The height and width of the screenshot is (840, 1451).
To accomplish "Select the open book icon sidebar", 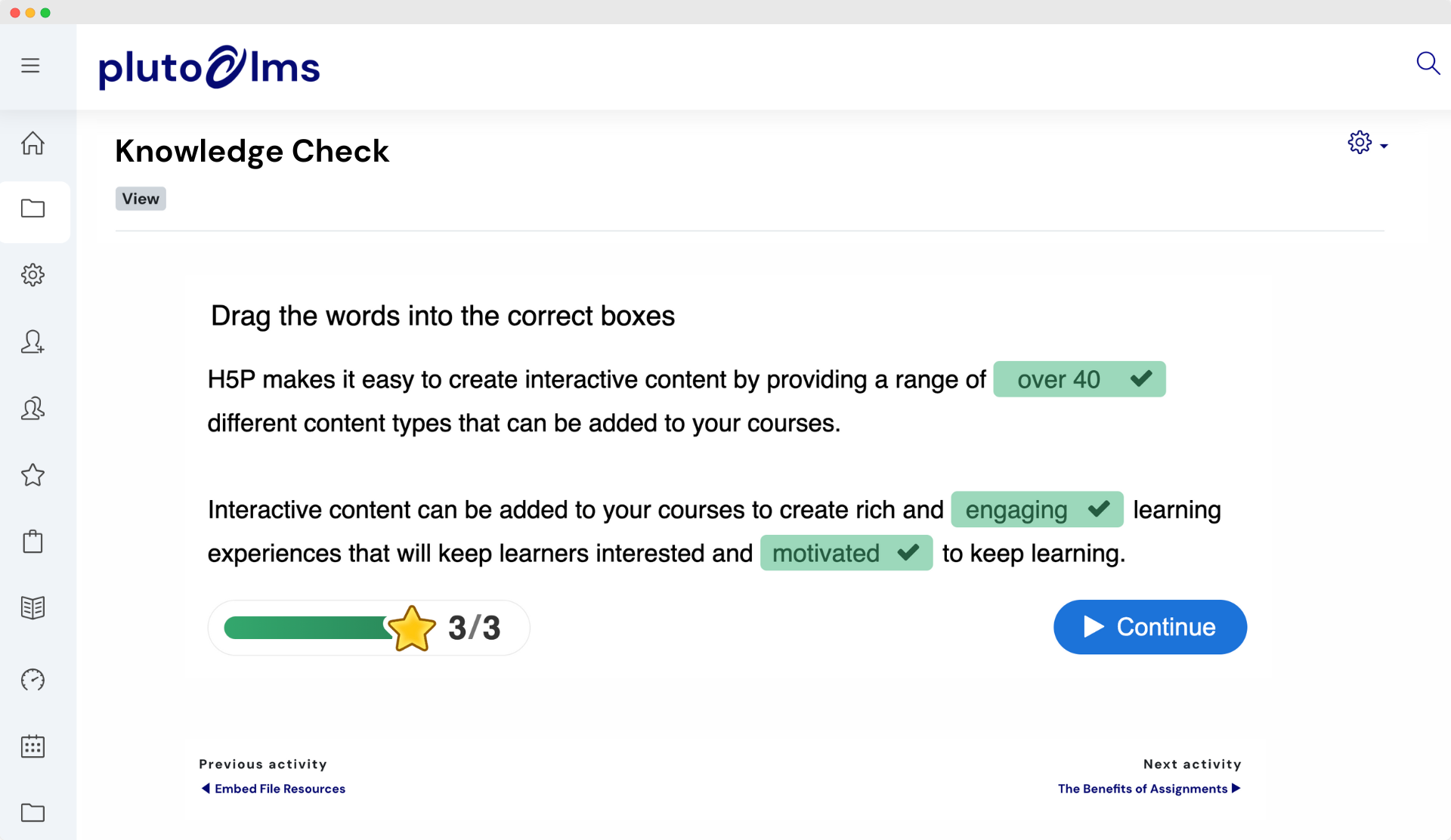I will pos(33,608).
